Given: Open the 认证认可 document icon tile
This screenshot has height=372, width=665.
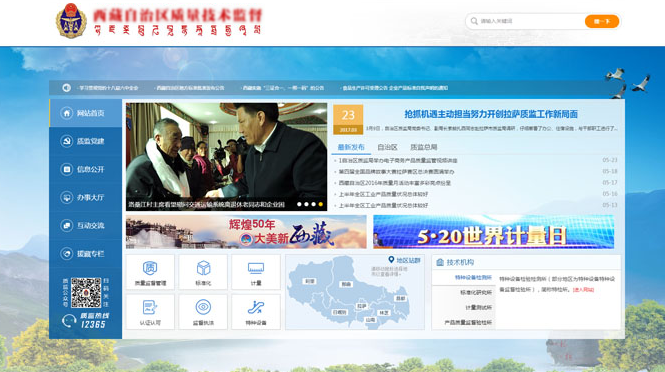Looking at the screenshot, I should pos(150,312).
